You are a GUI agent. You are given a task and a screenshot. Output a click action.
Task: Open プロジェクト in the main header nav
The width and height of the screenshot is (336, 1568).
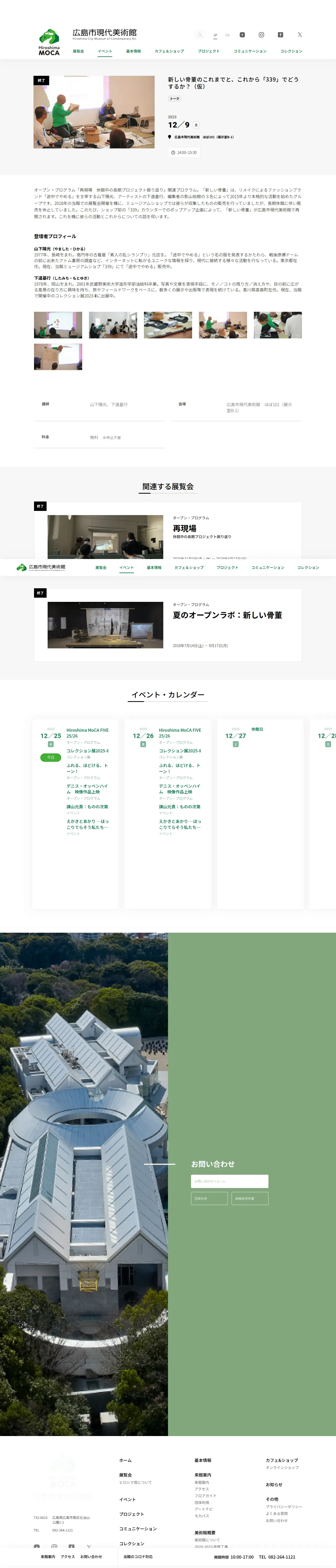[209, 51]
